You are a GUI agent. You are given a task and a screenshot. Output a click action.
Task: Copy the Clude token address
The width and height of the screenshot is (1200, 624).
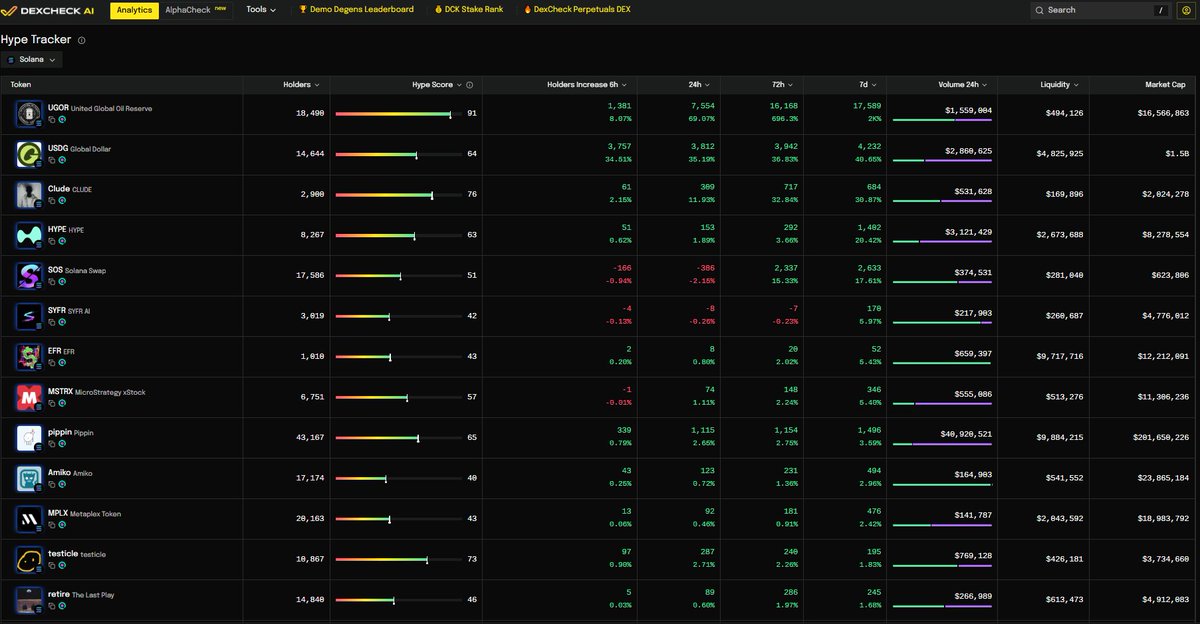point(52,199)
